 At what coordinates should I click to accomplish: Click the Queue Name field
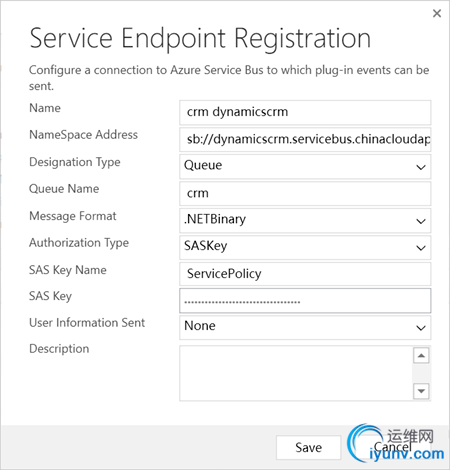click(305, 193)
